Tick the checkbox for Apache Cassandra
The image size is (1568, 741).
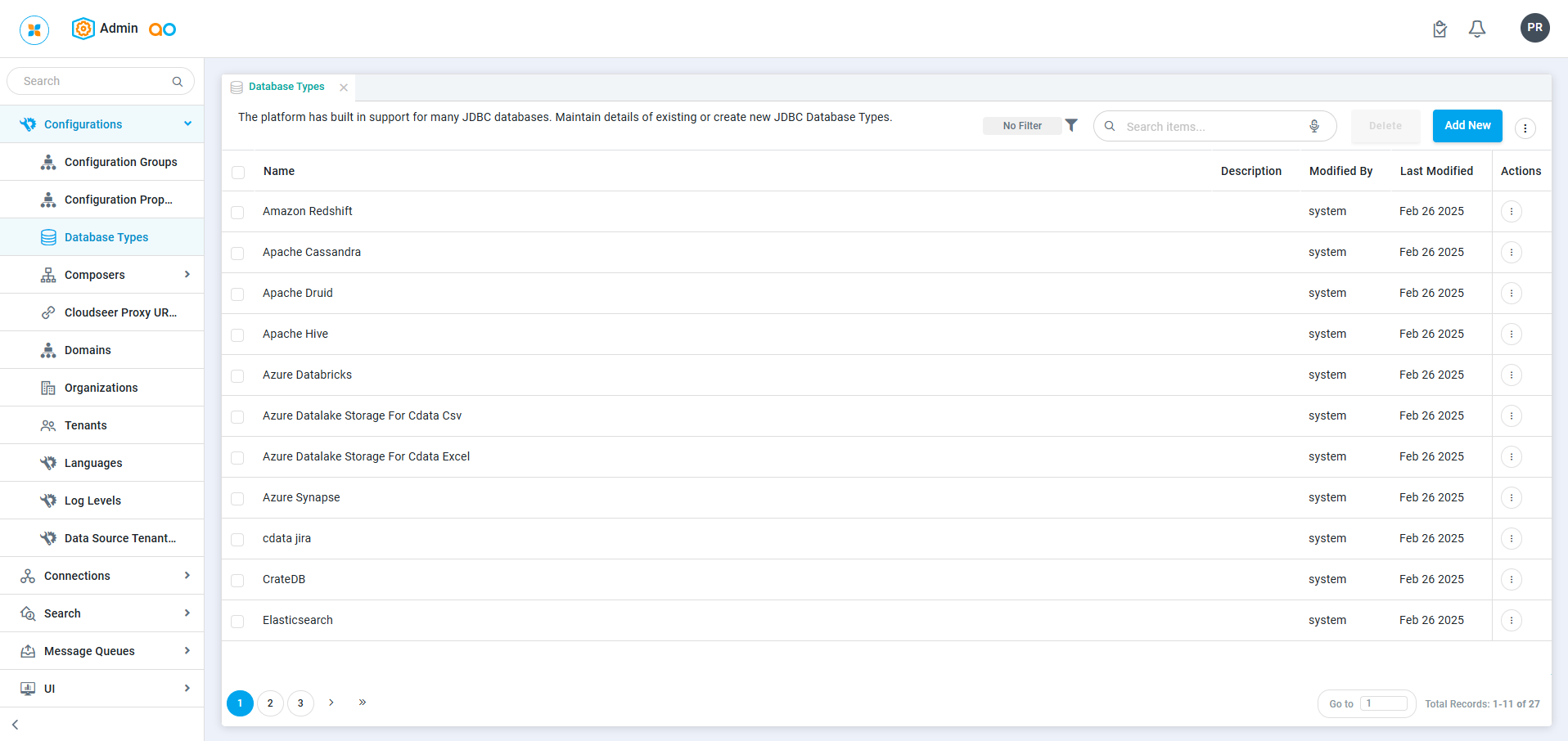[237, 254]
